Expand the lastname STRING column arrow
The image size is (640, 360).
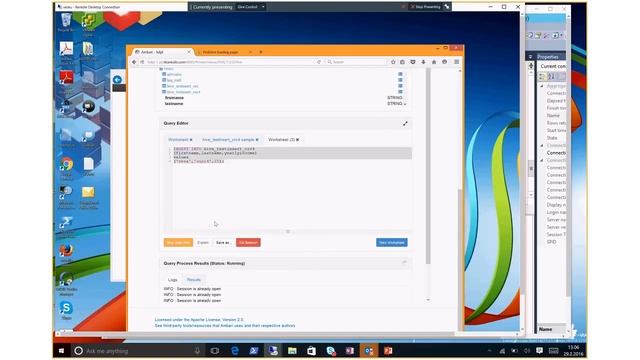tap(405, 104)
